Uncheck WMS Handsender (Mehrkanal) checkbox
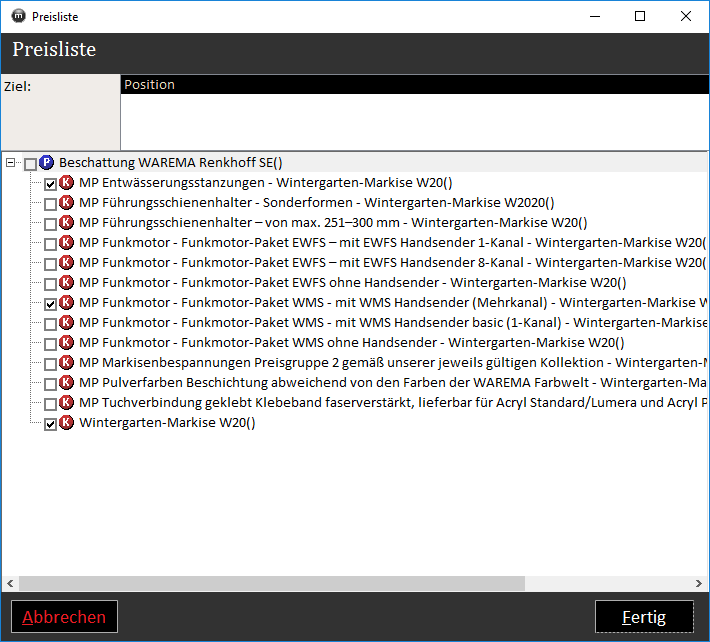710x642 pixels. [x=50, y=304]
